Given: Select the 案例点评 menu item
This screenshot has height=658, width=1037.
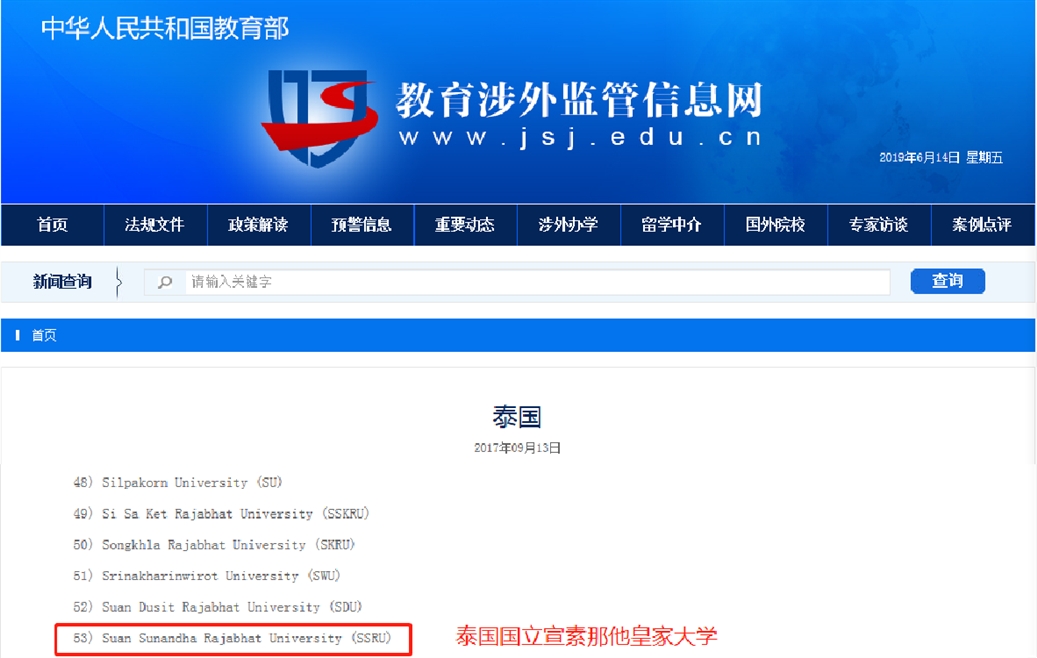Looking at the screenshot, I should coord(982,225).
